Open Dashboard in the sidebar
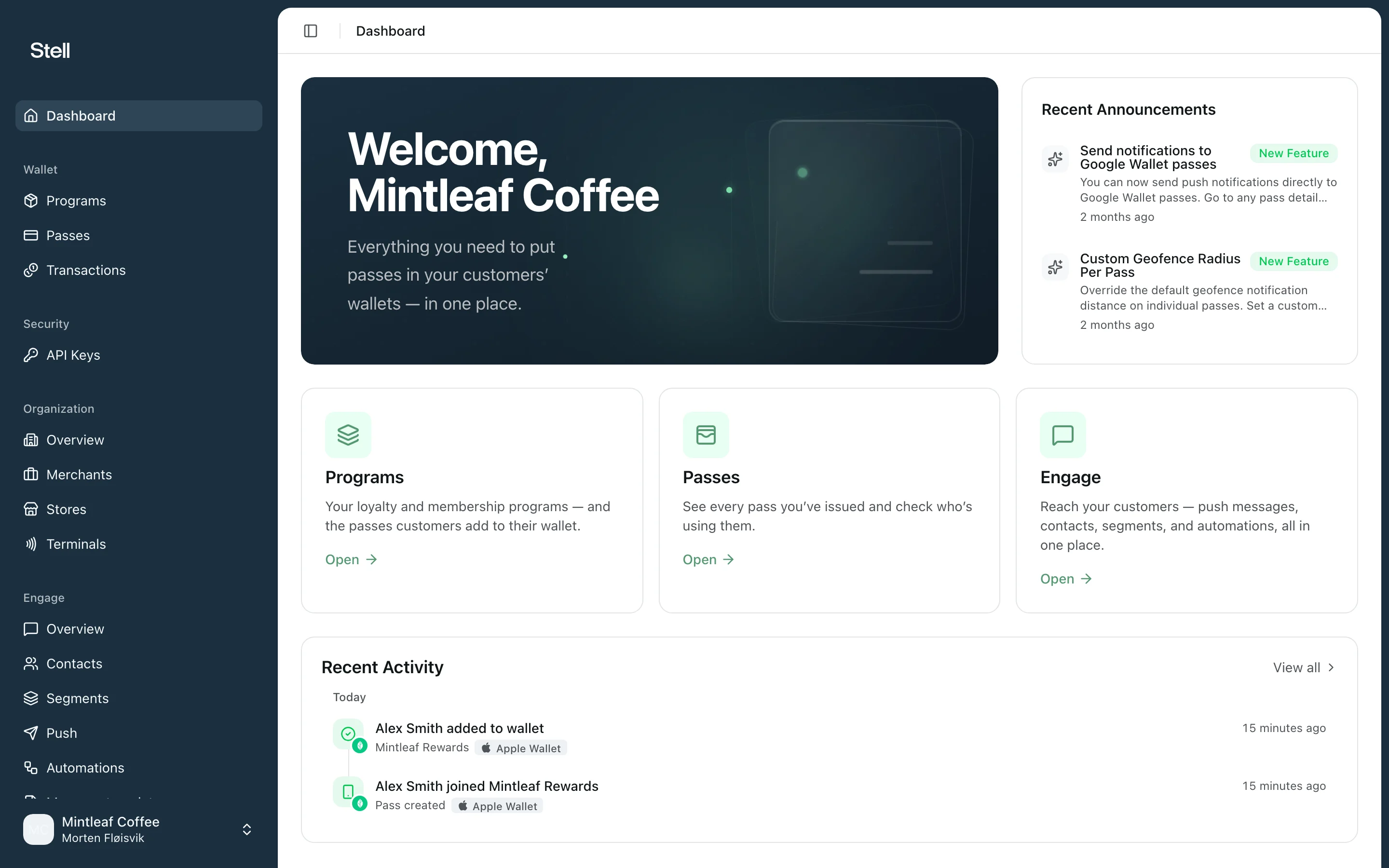This screenshot has height=868, width=1389. 139,116
